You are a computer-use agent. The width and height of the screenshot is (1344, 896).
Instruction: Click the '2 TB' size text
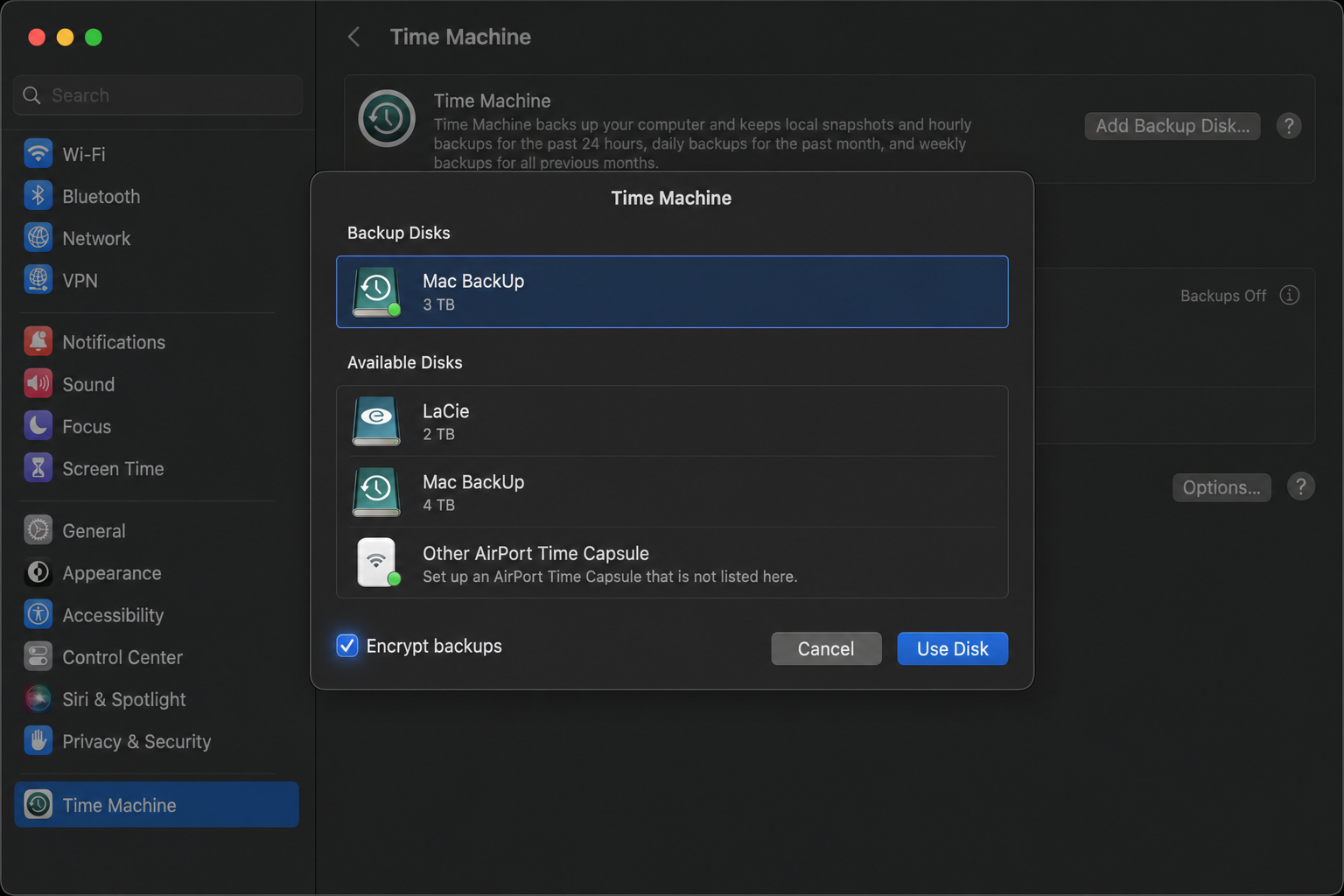[438, 434]
